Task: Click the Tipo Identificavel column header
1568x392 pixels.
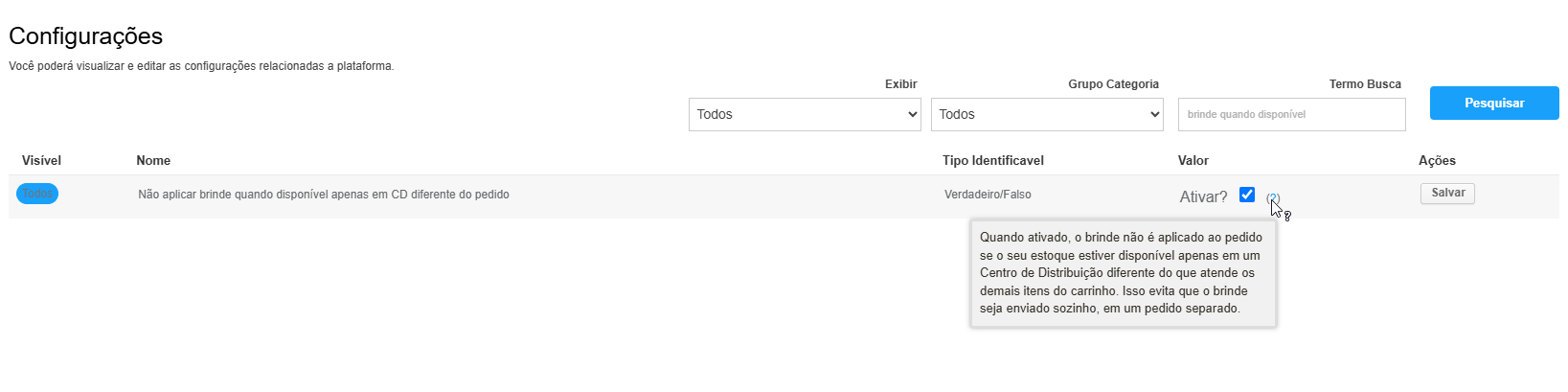Action: click(993, 160)
